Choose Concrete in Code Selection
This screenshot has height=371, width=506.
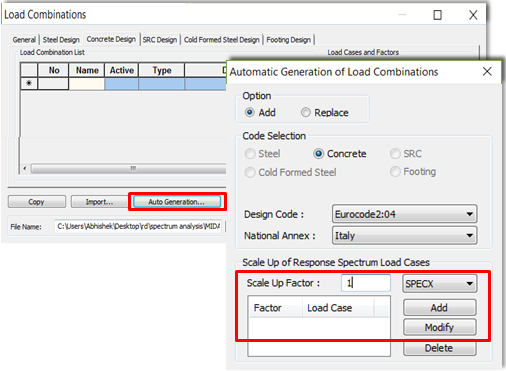[x=319, y=154]
